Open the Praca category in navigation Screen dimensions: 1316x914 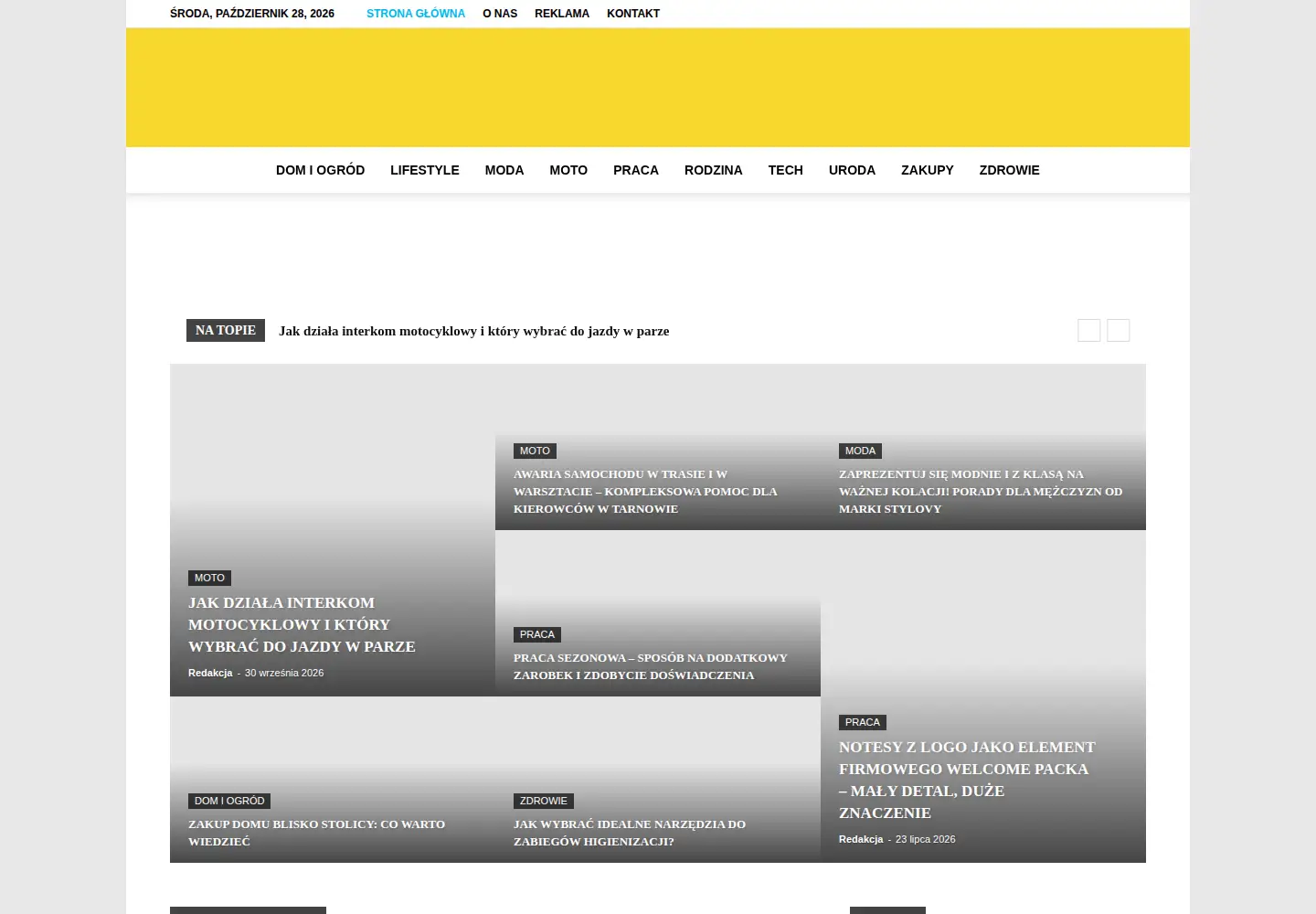coord(636,170)
